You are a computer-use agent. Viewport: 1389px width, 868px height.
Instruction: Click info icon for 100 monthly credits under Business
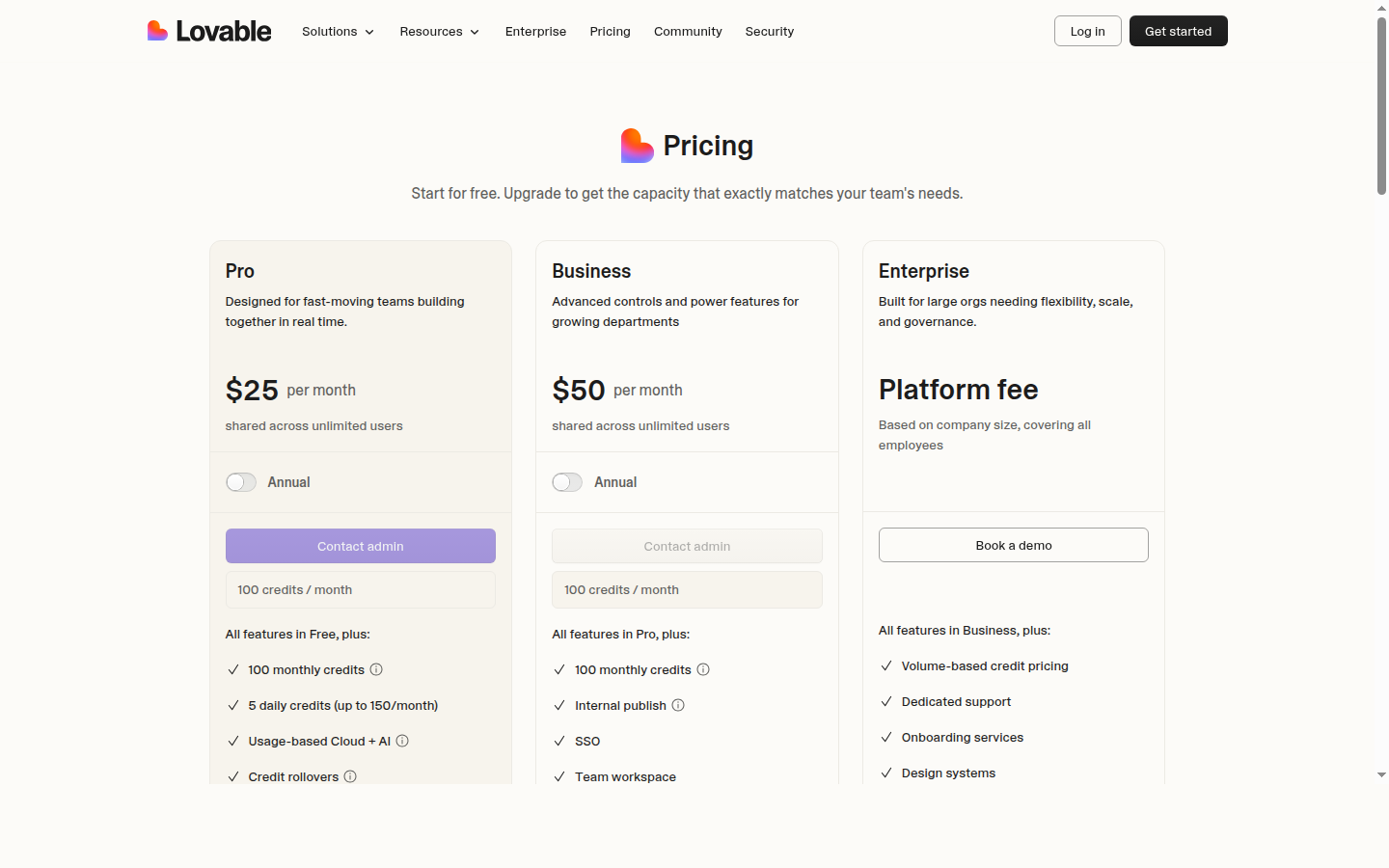coord(703,669)
